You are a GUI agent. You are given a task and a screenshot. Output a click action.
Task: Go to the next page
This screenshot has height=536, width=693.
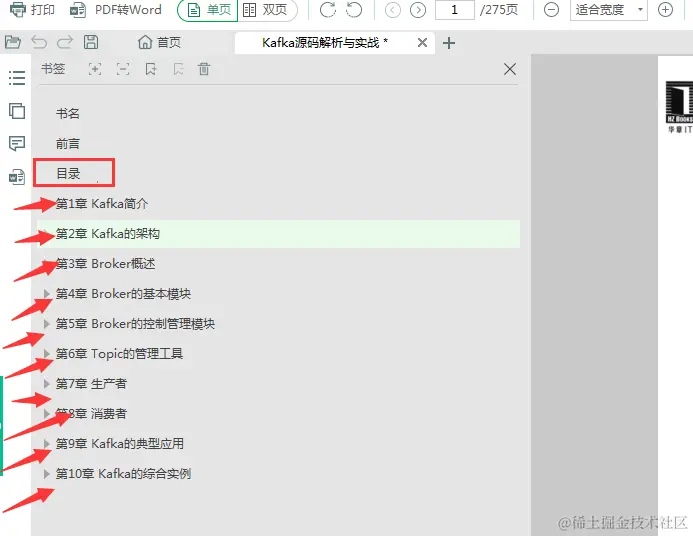[418, 10]
